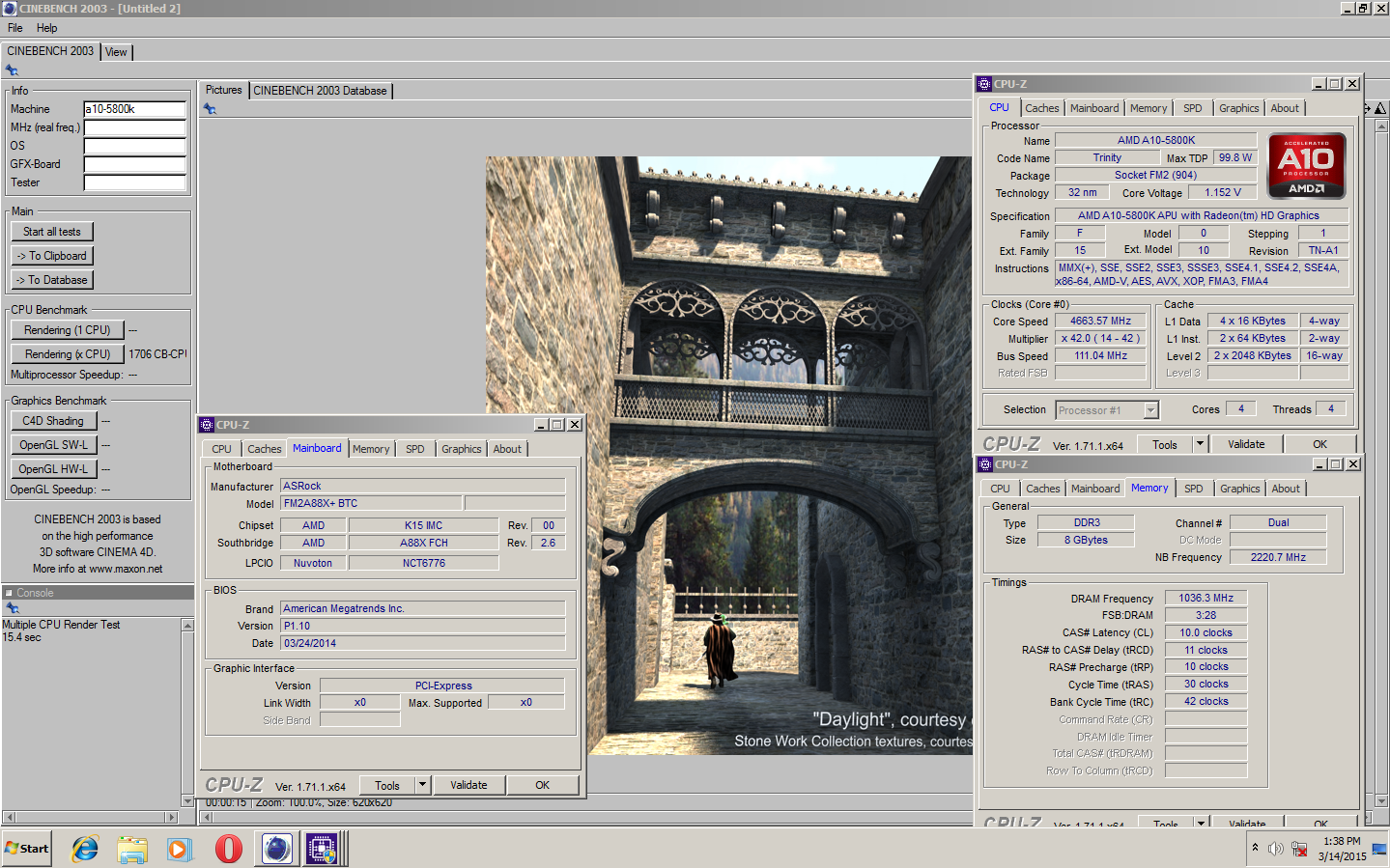Click the title icon of the CPU-Z Memory window
Image resolution: width=1390 pixels, height=868 pixels.
click(985, 464)
